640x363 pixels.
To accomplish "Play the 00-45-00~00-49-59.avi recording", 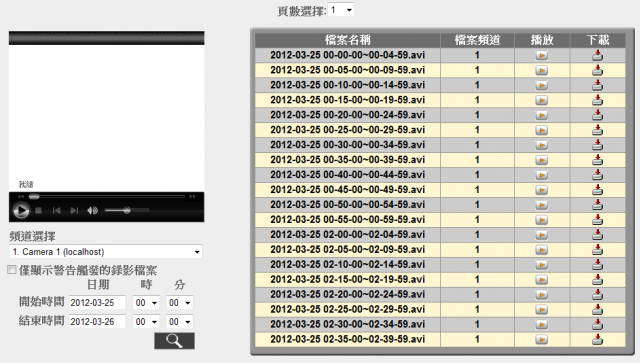I will [x=541, y=190].
